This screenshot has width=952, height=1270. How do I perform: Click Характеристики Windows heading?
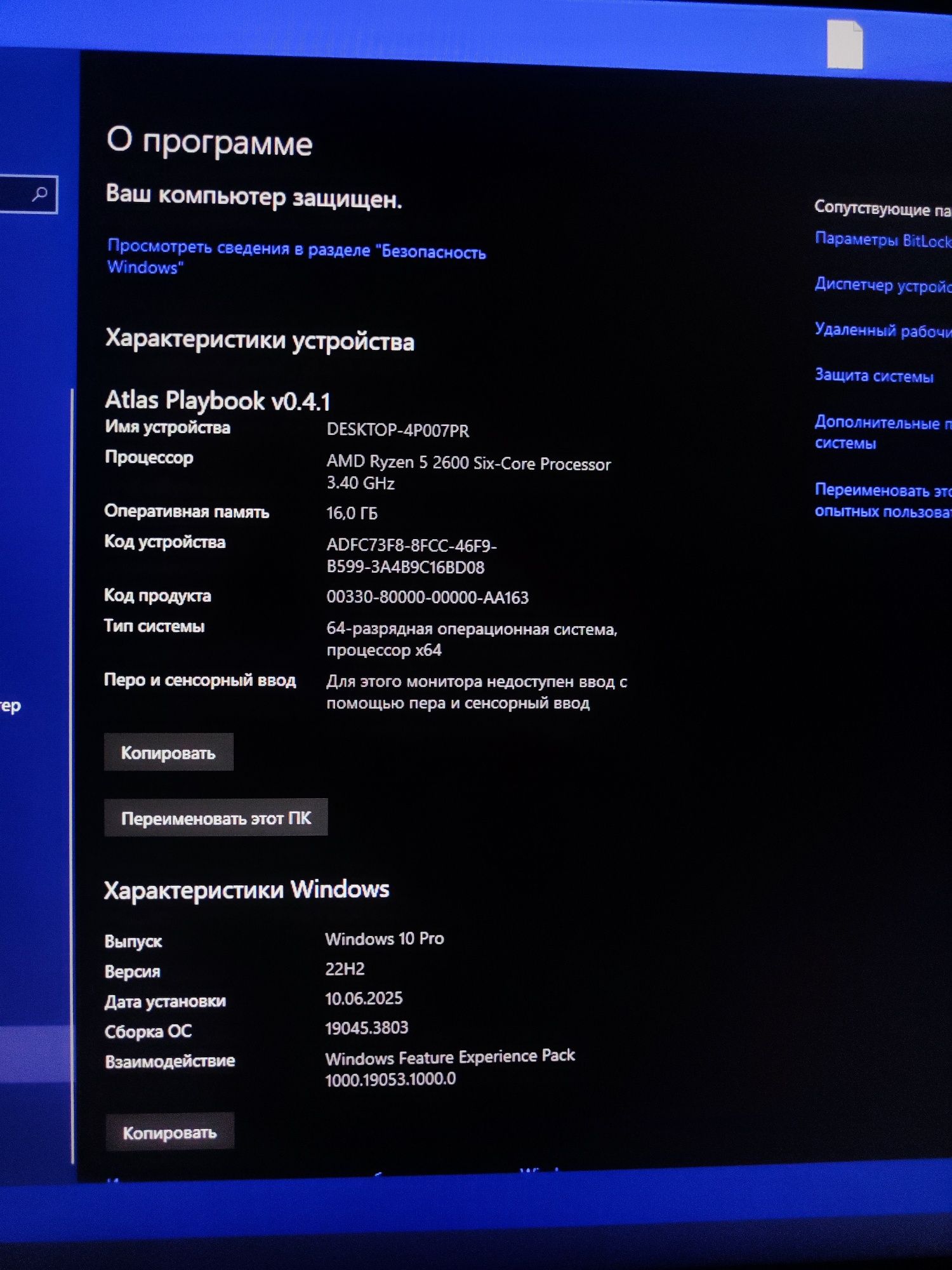point(247,890)
